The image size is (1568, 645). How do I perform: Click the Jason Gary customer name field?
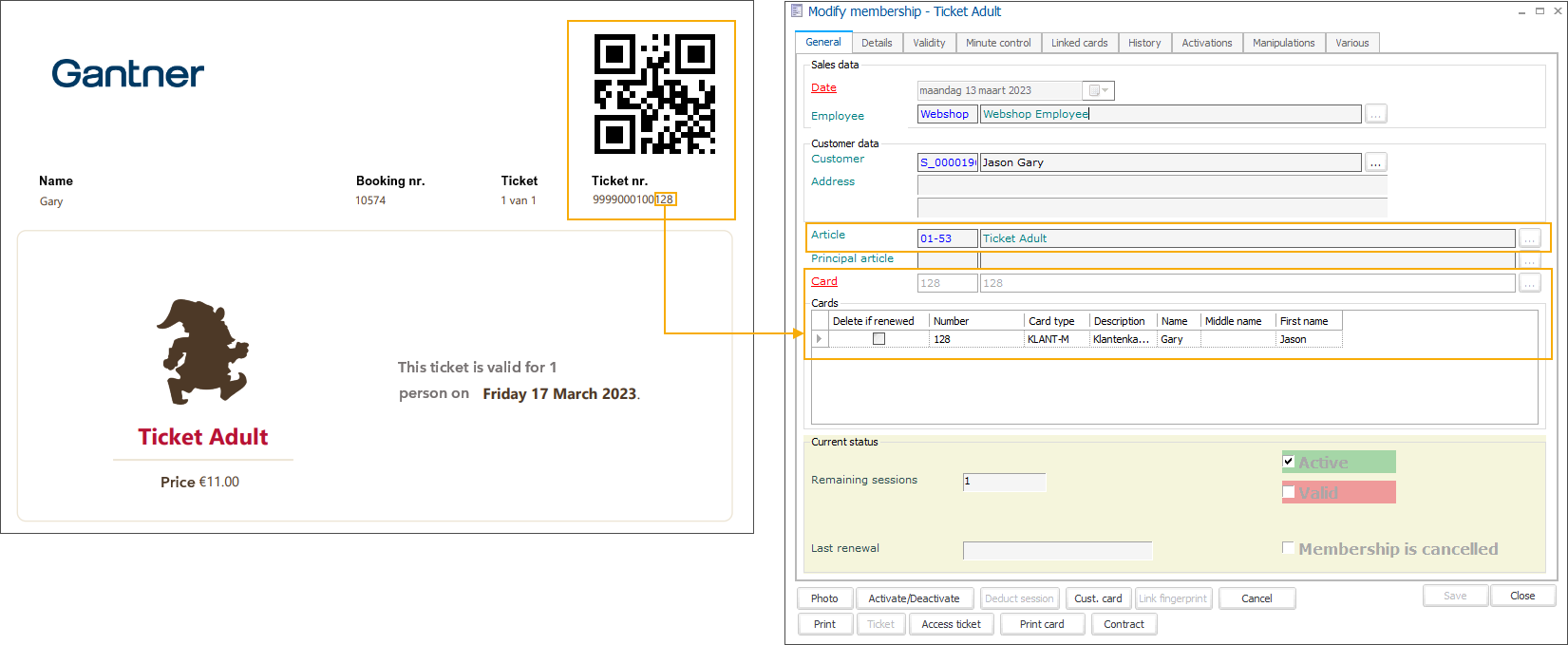1170,162
